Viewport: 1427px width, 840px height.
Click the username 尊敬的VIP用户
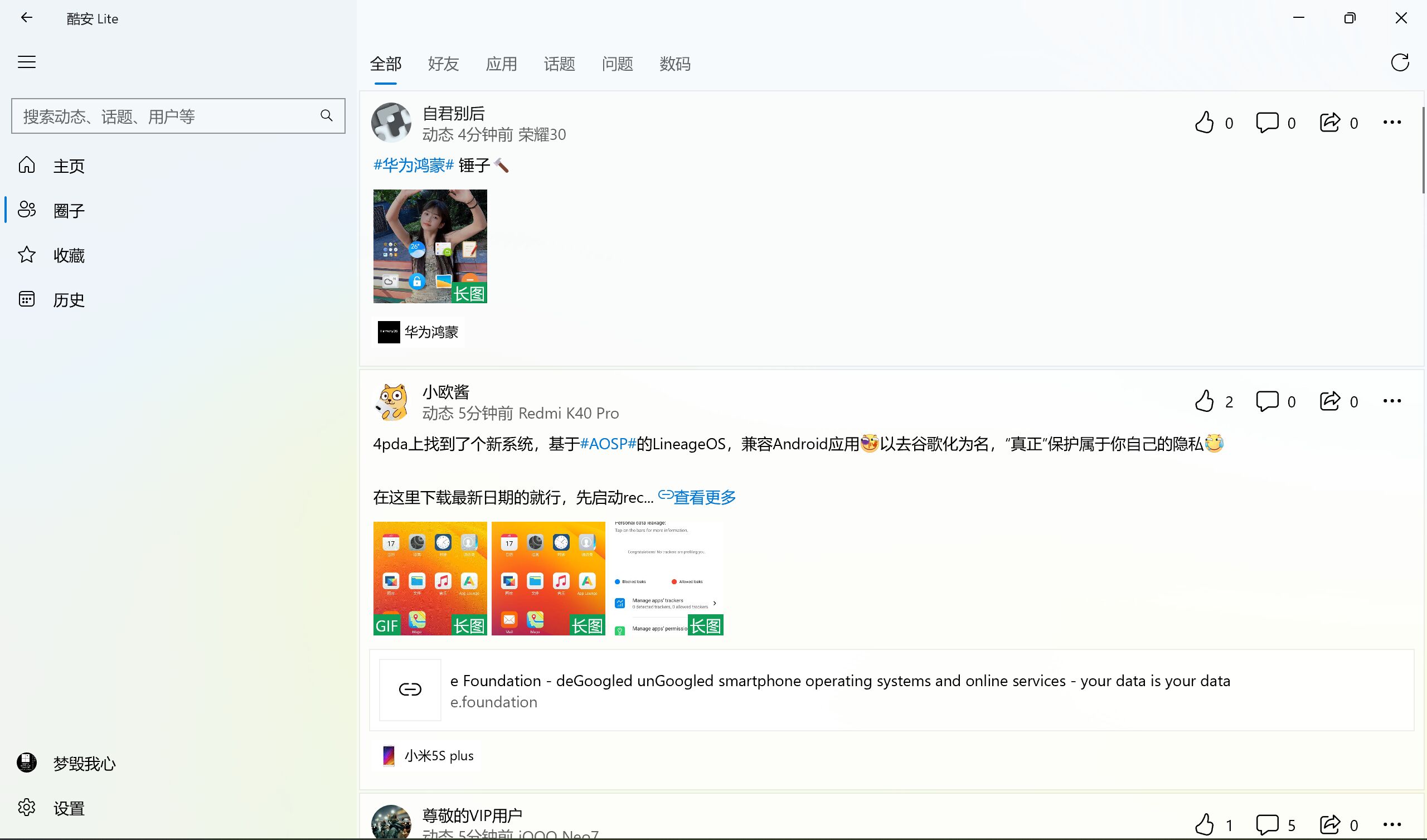472,815
